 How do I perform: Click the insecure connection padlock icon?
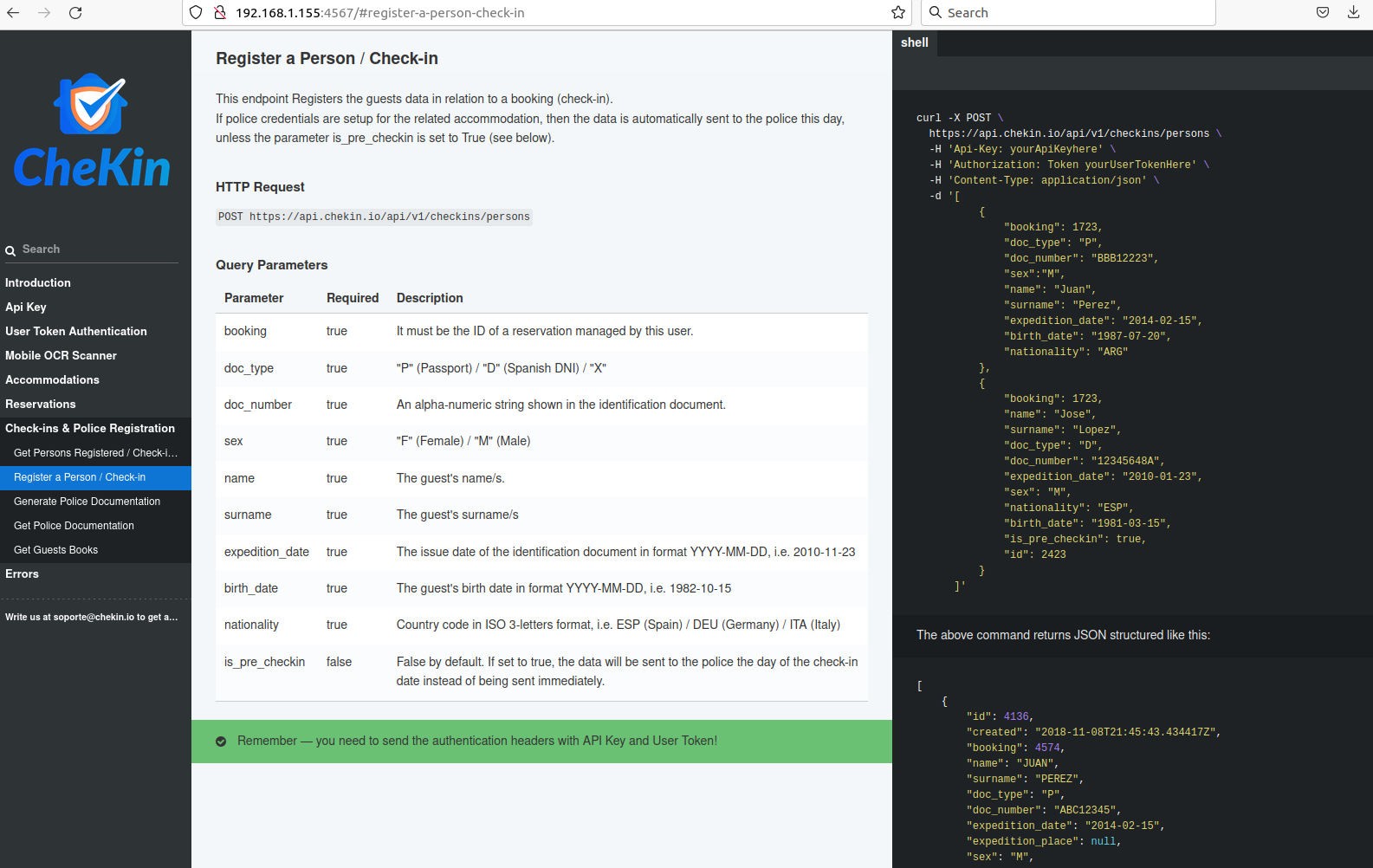[x=220, y=13]
